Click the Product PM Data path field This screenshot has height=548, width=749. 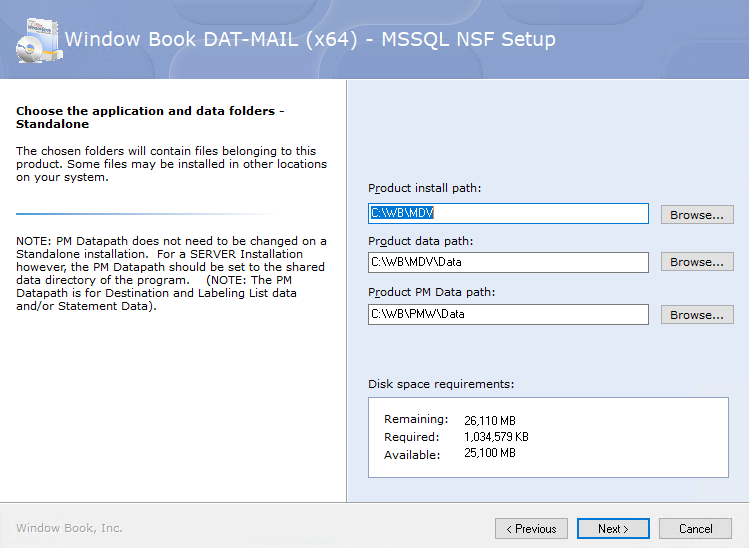(508, 314)
